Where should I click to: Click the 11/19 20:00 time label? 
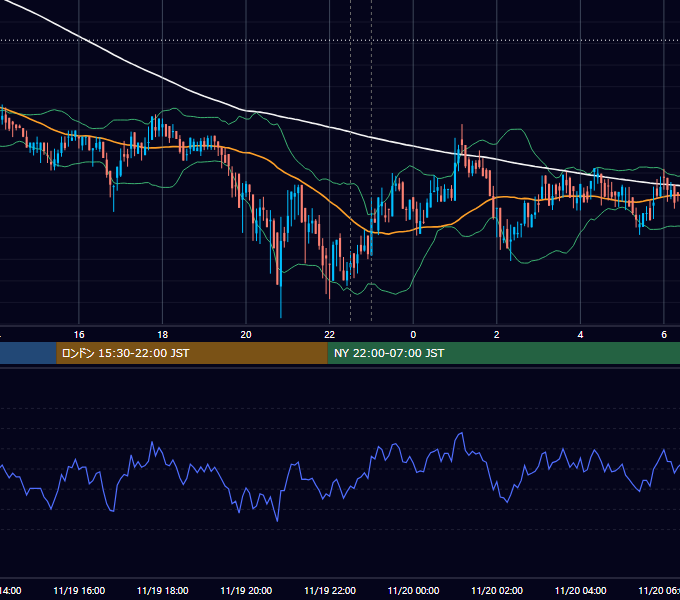pyautogui.click(x=246, y=590)
